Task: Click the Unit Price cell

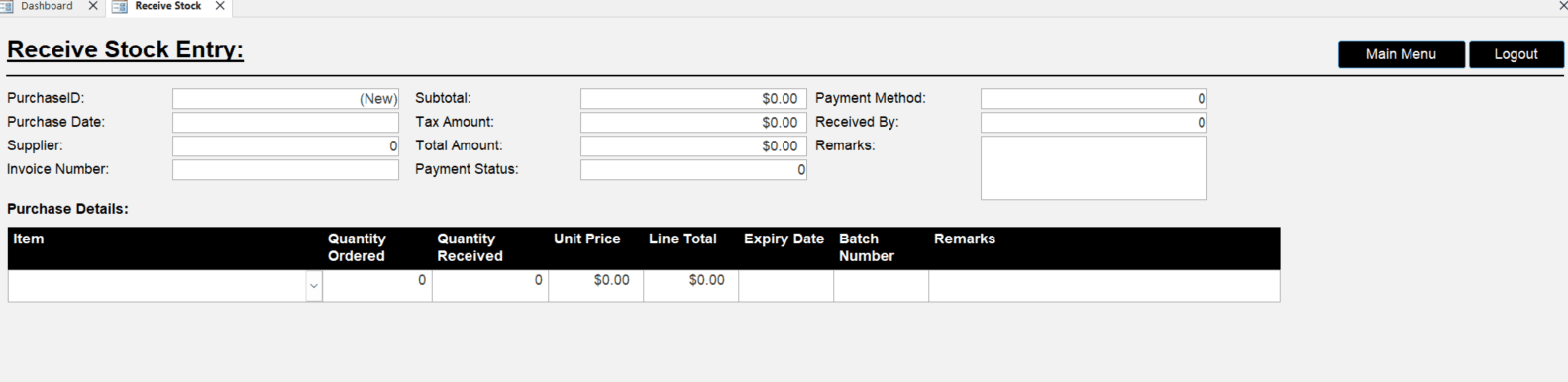Action: pyautogui.click(x=596, y=286)
